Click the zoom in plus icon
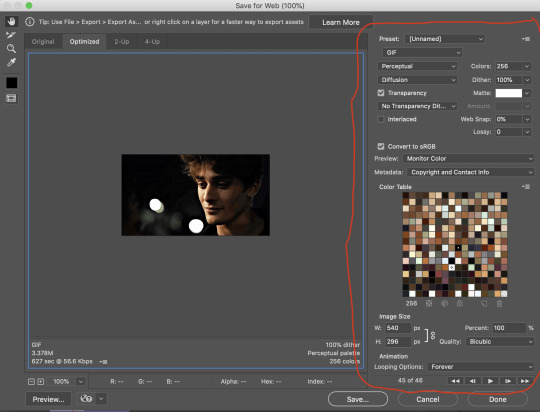The image size is (540, 412). [41, 381]
